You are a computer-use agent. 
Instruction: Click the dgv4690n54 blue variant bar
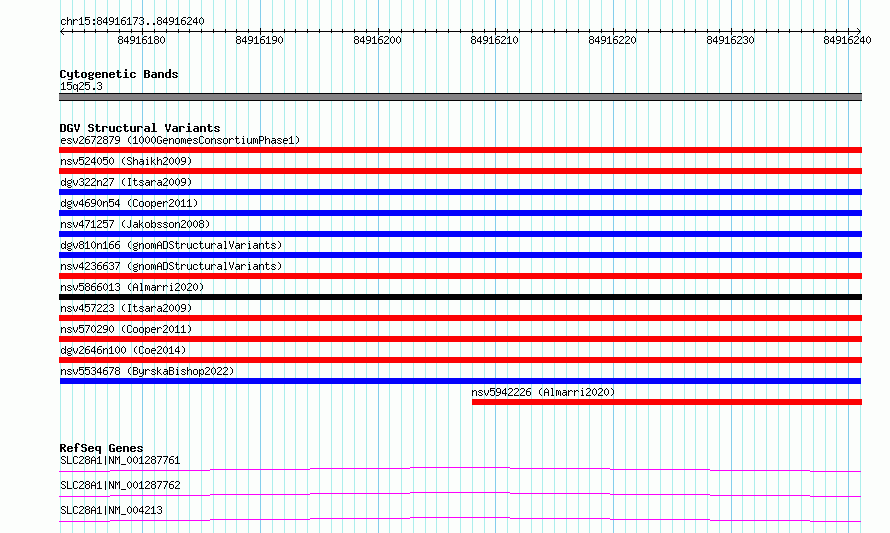(x=460, y=213)
